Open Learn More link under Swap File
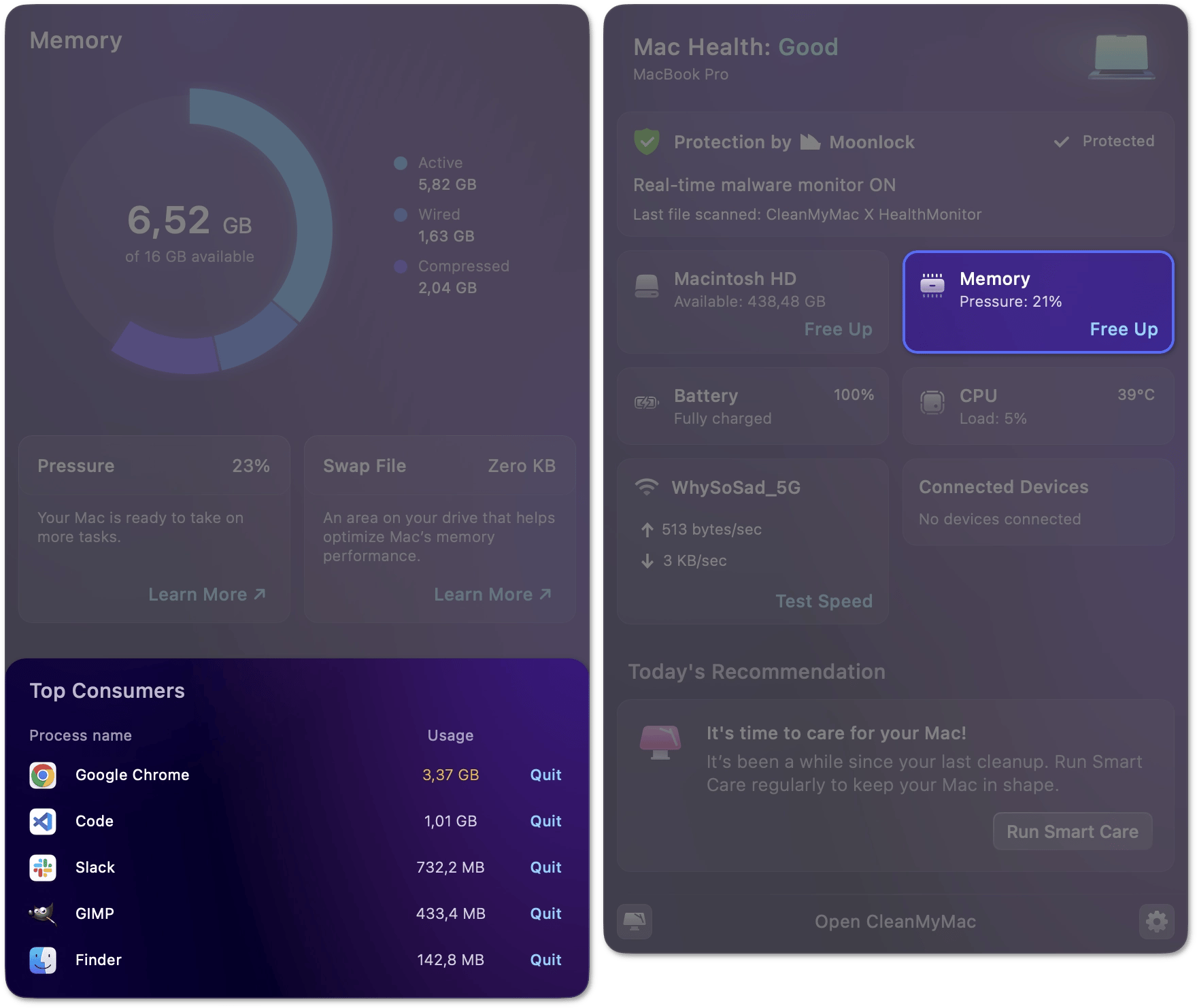This screenshot has width=1197, height=1008. (492, 594)
